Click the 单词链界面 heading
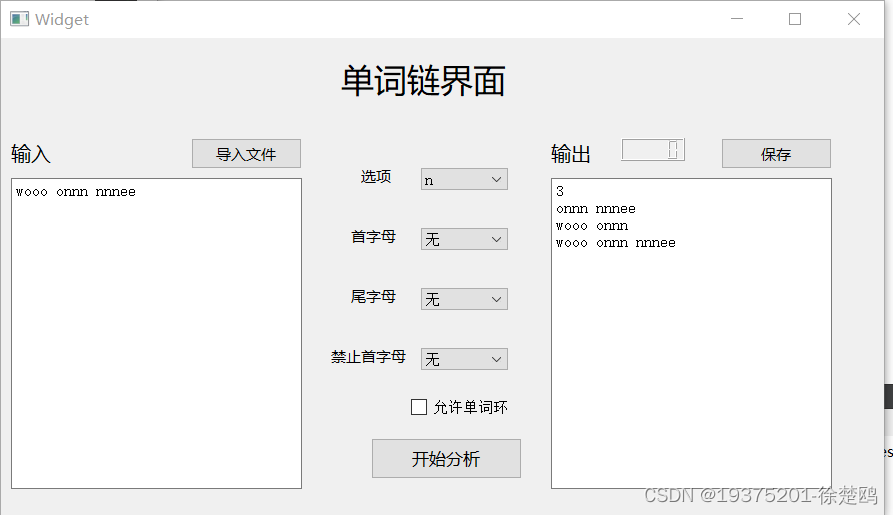The image size is (893, 515). pos(423,81)
